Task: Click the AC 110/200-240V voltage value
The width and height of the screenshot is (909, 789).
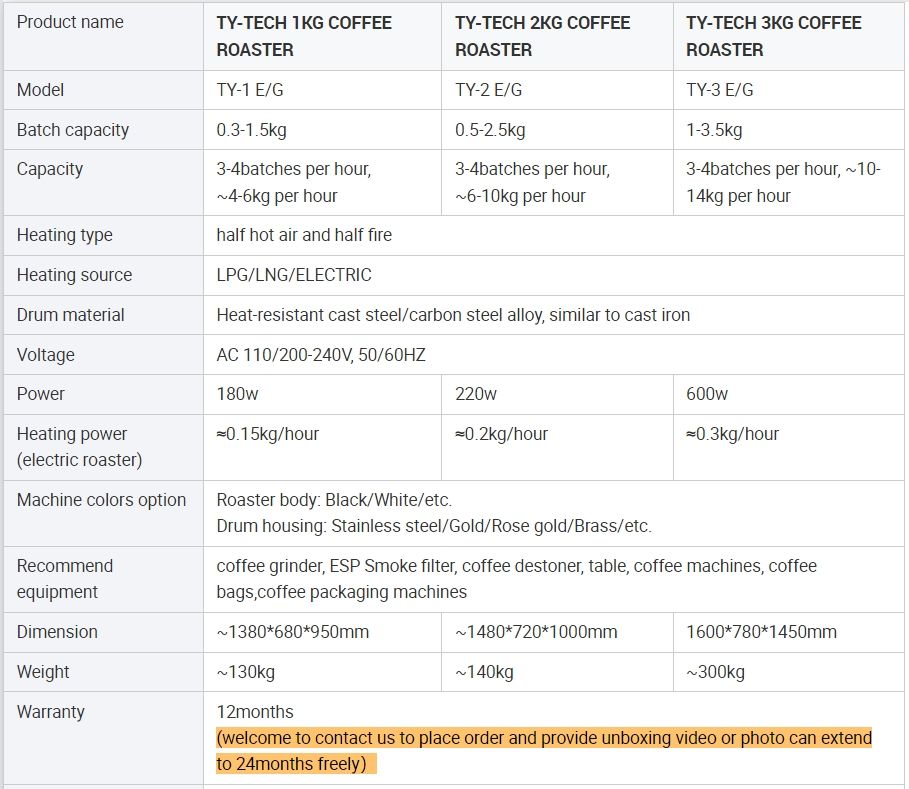Action: point(321,355)
